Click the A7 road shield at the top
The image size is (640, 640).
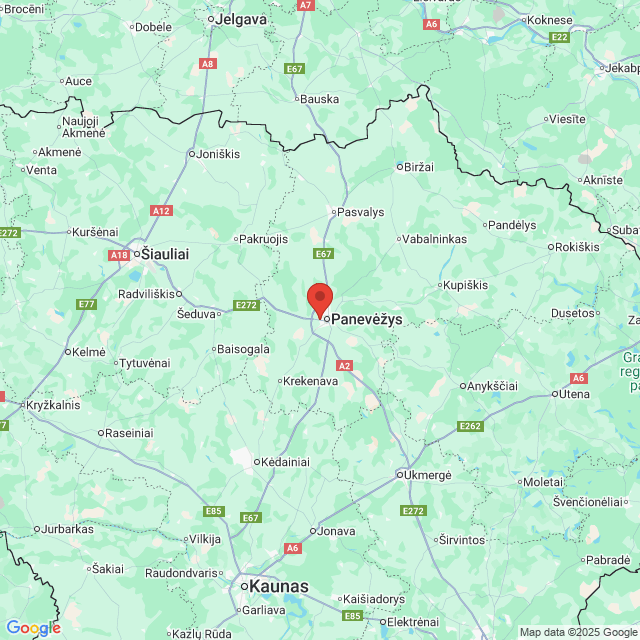tap(305, 5)
